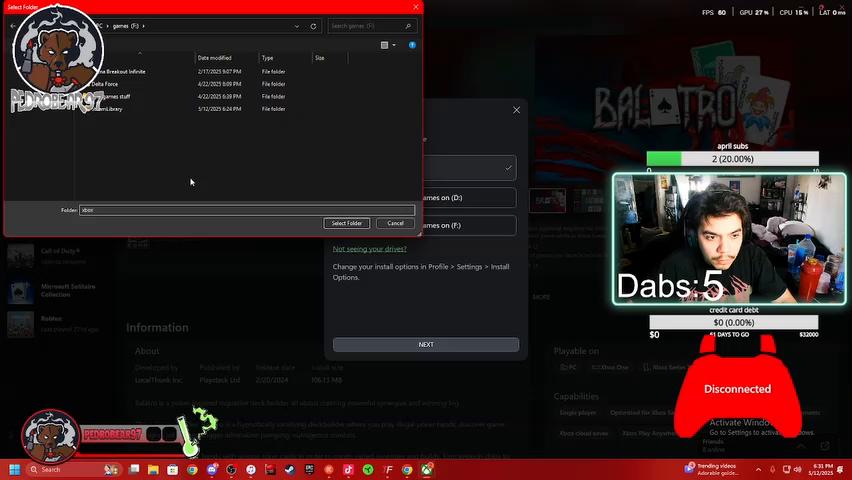Image resolution: width=852 pixels, height=480 pixels.
Task: Open network status tray icon
Action: 786,470
